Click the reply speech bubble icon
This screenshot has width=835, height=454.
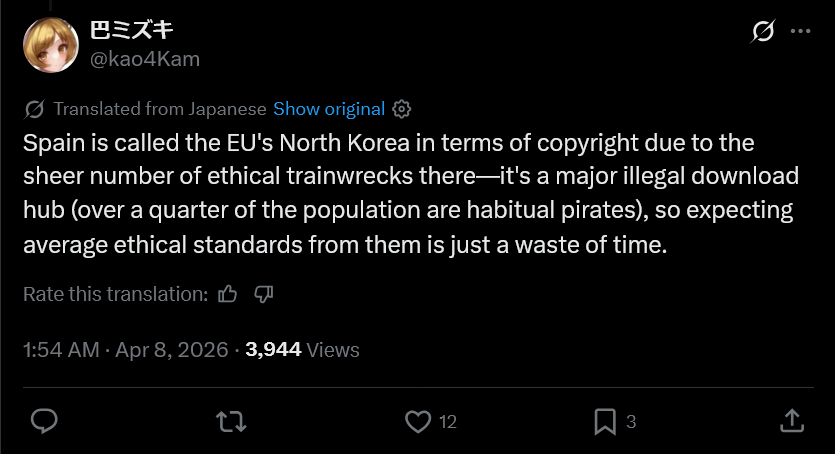point(43,422)
